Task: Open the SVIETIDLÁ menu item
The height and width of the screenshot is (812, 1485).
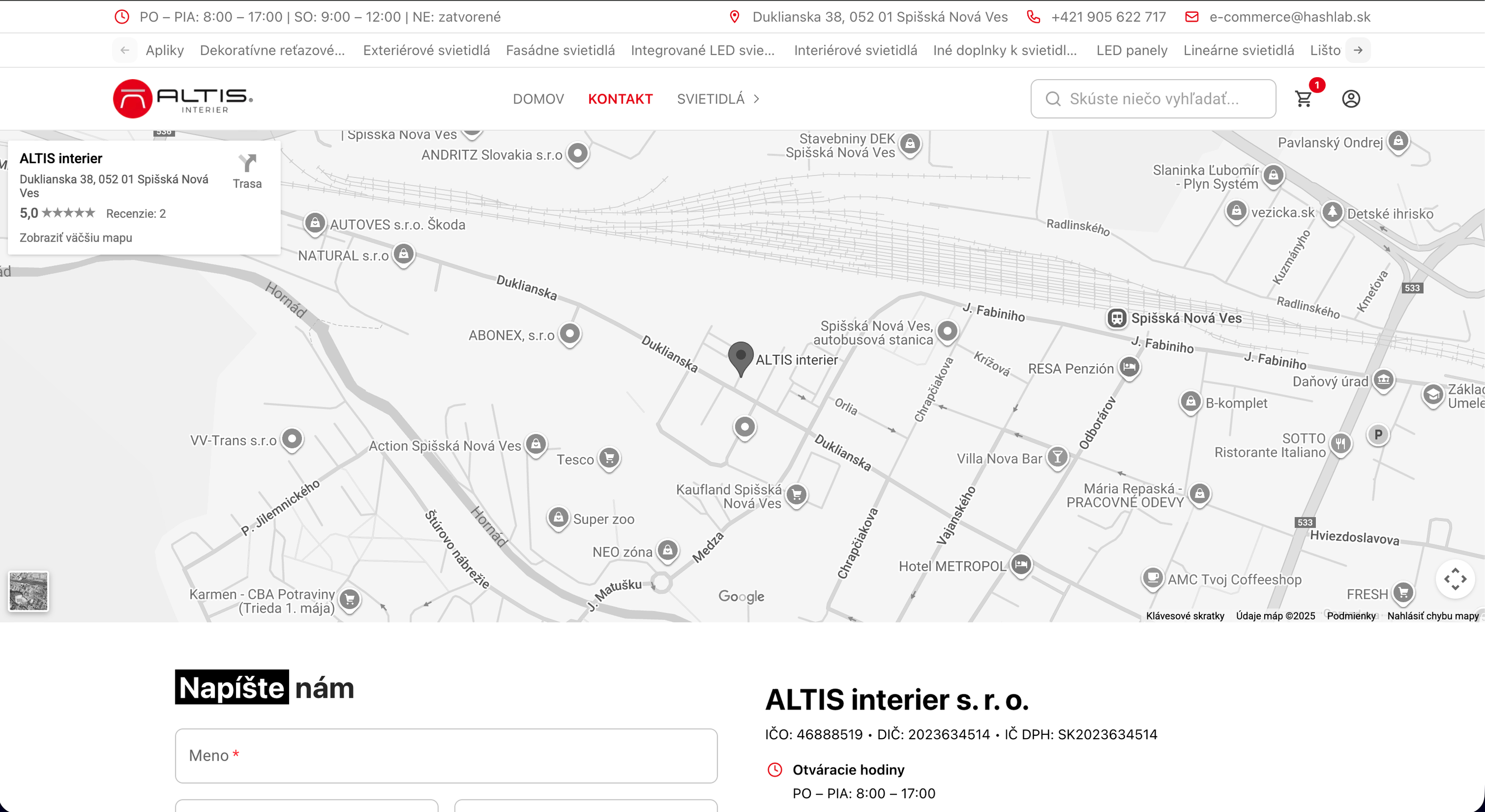Action: [x=711, y=99]
